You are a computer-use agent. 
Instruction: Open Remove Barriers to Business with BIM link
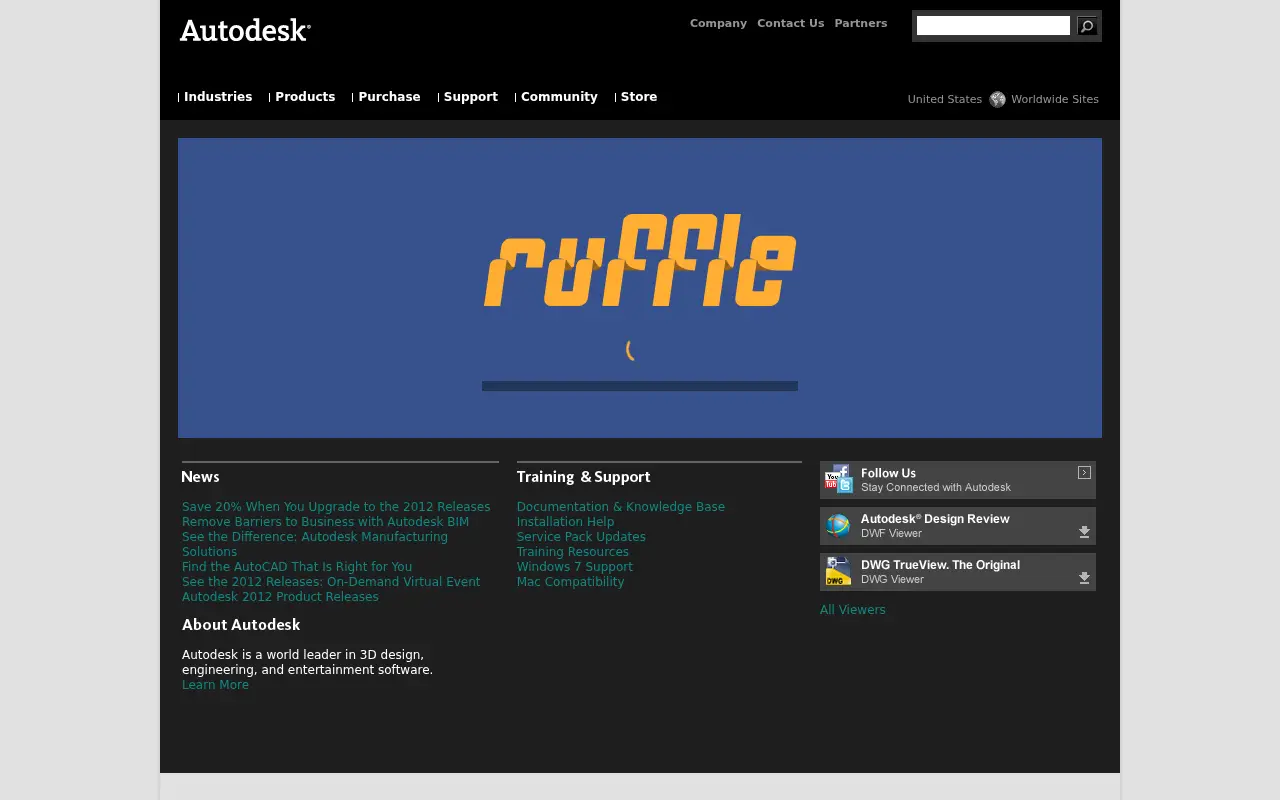(325, 522)
